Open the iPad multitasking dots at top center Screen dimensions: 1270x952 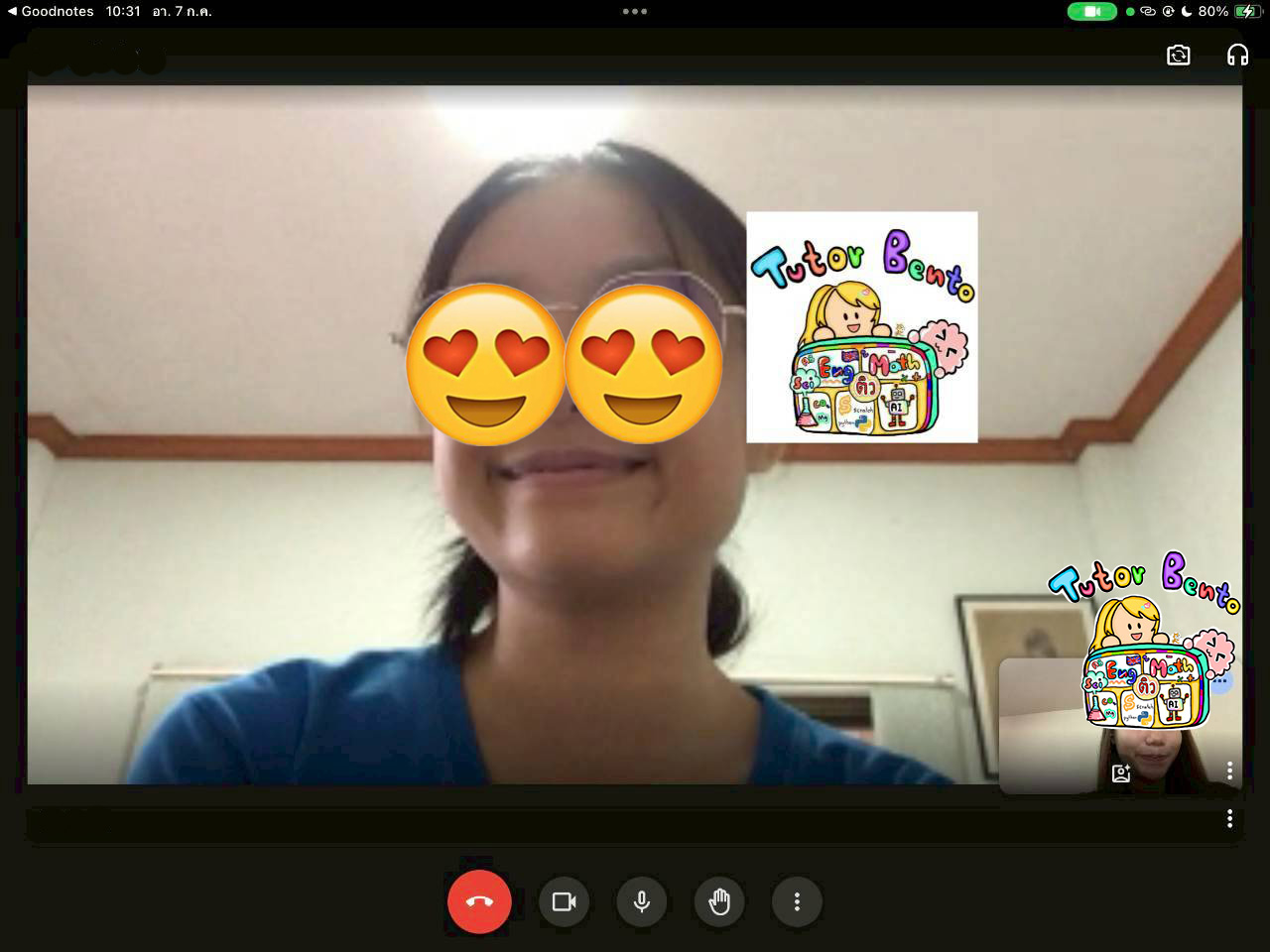click(x=635, y=12)
